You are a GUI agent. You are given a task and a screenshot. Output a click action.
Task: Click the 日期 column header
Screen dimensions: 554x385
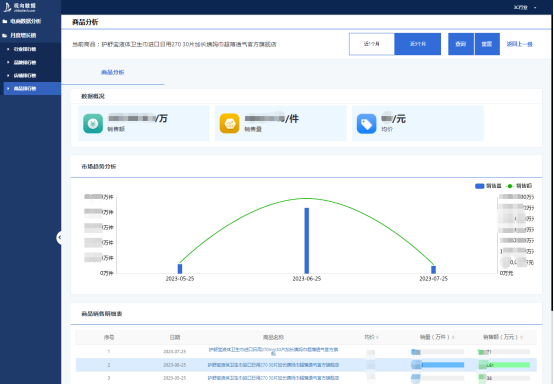click(175, 337)
